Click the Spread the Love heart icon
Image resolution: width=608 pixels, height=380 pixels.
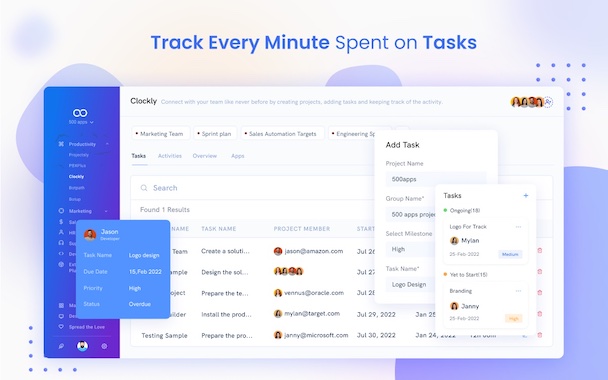pos(61,326)
